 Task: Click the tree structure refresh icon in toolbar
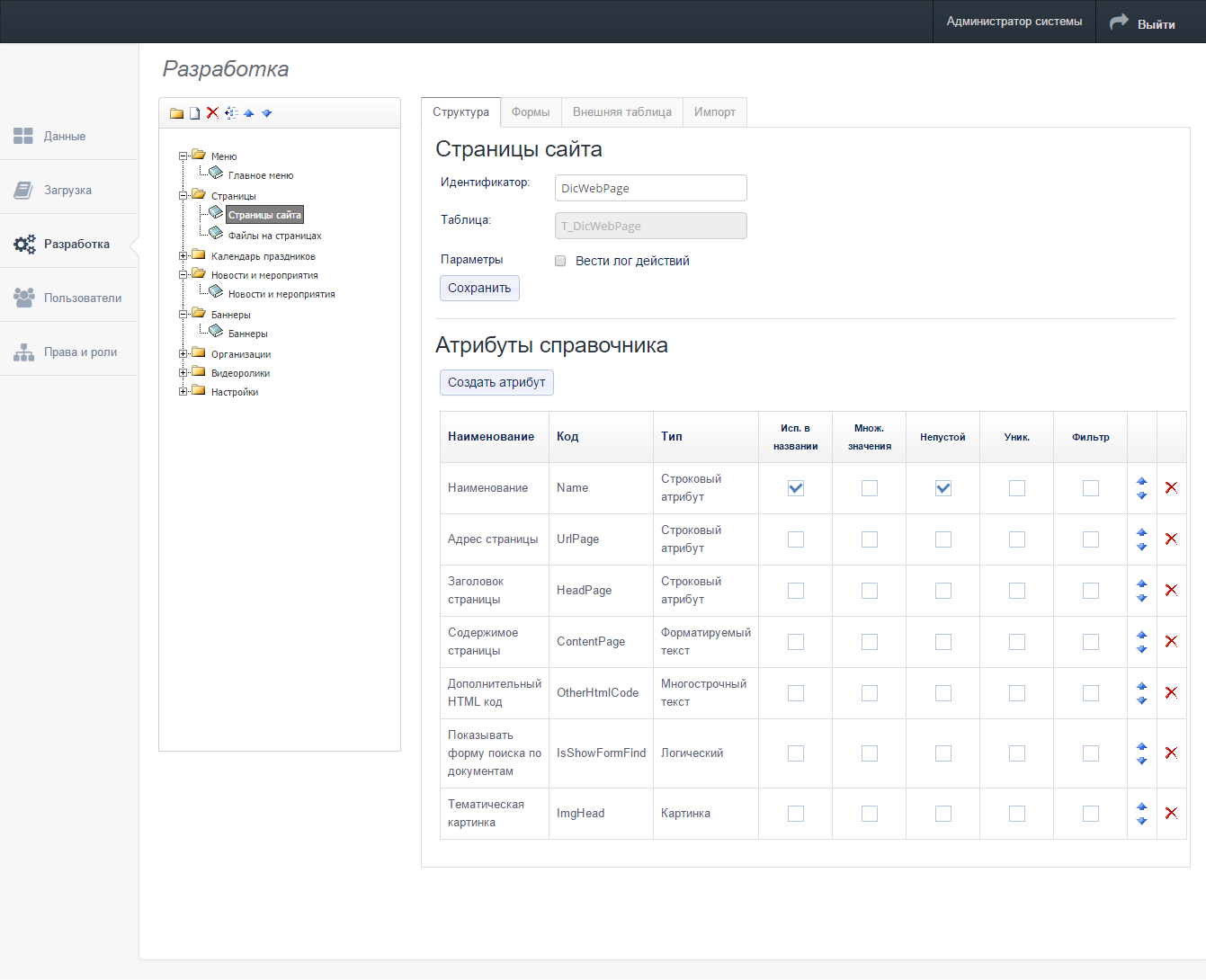231,113
